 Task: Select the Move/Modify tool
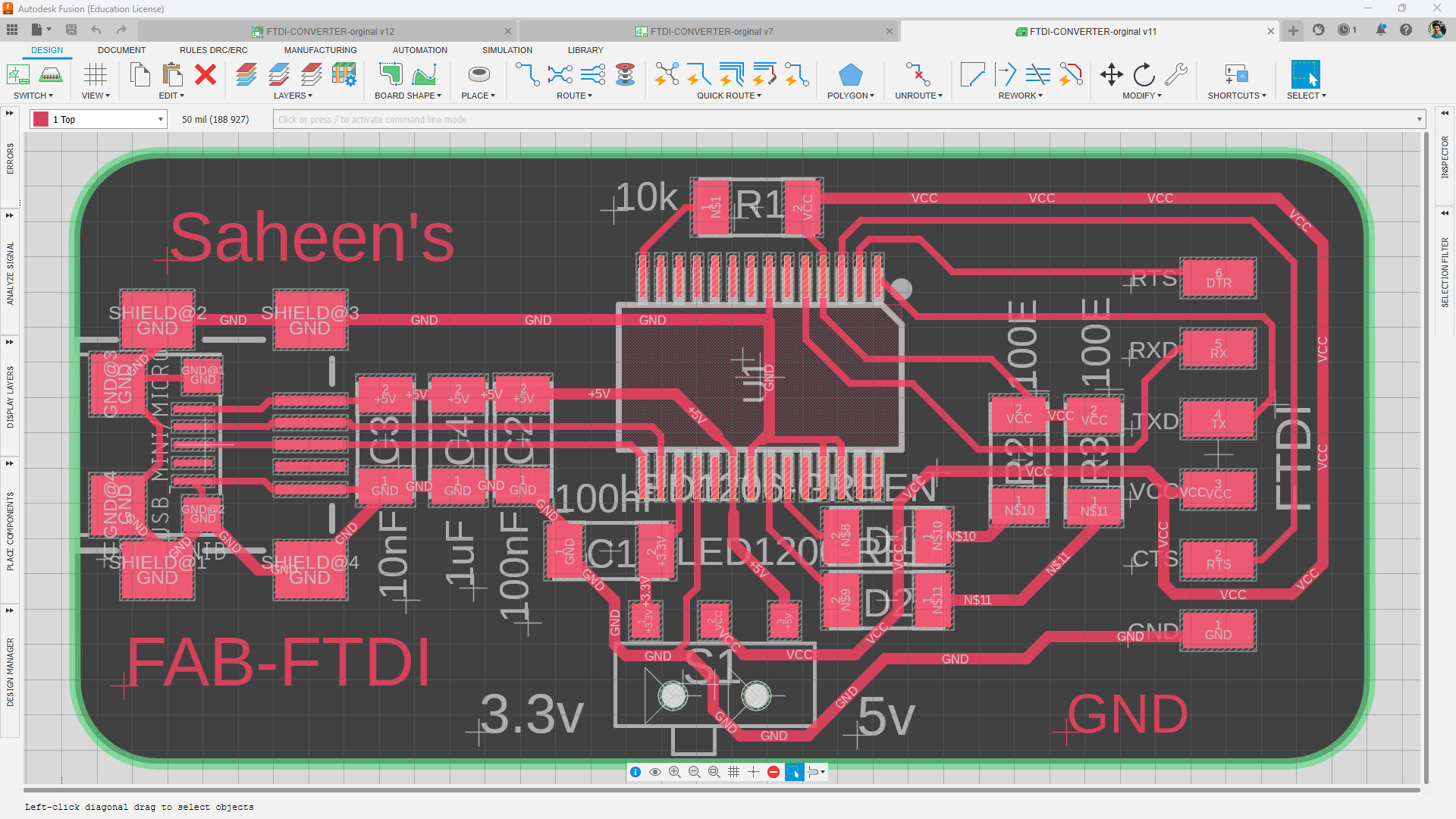click(1110, 75)
